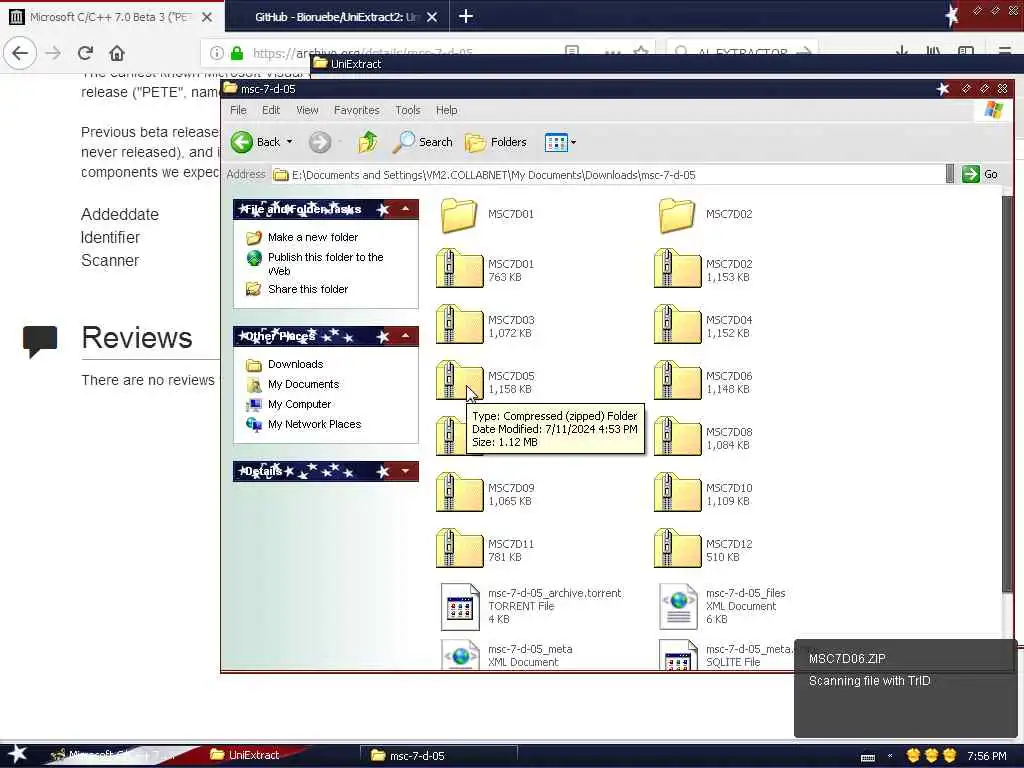
Task: Select the MSC7D02 zipped folder 1,153 KB
Action: tap(705, 270)
